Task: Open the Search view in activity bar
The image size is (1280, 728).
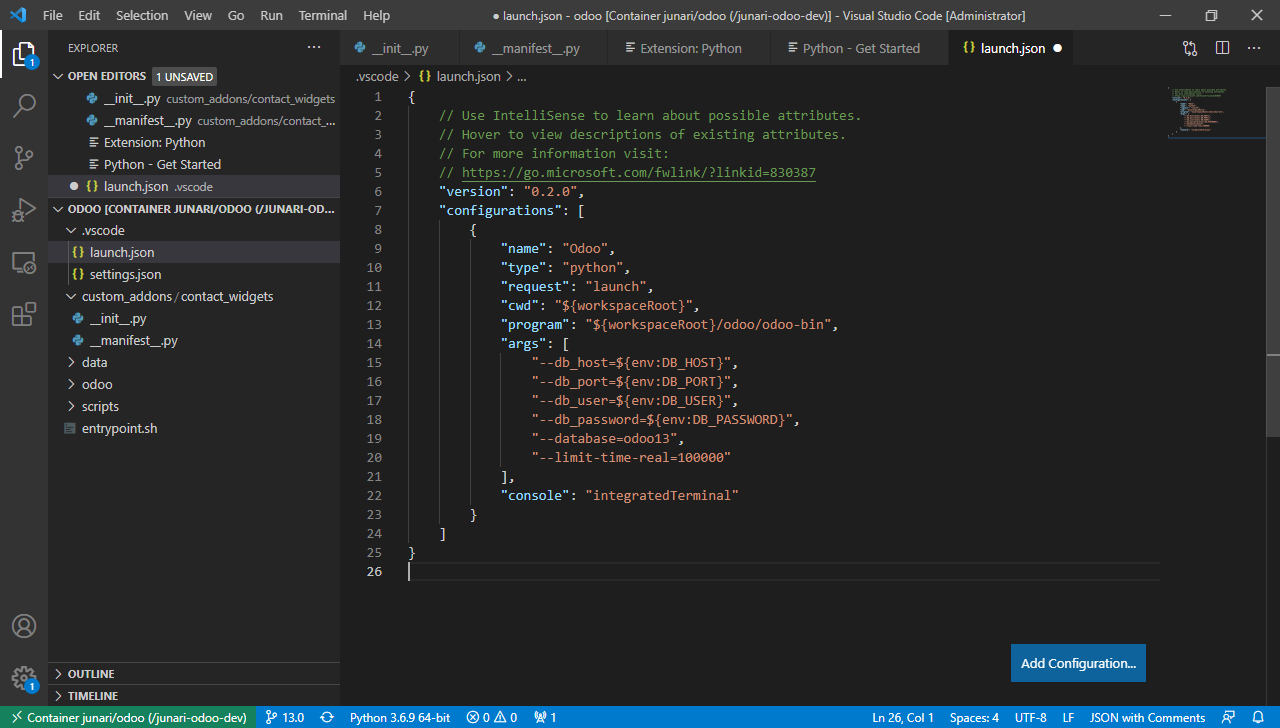Action: coord(24,105)
